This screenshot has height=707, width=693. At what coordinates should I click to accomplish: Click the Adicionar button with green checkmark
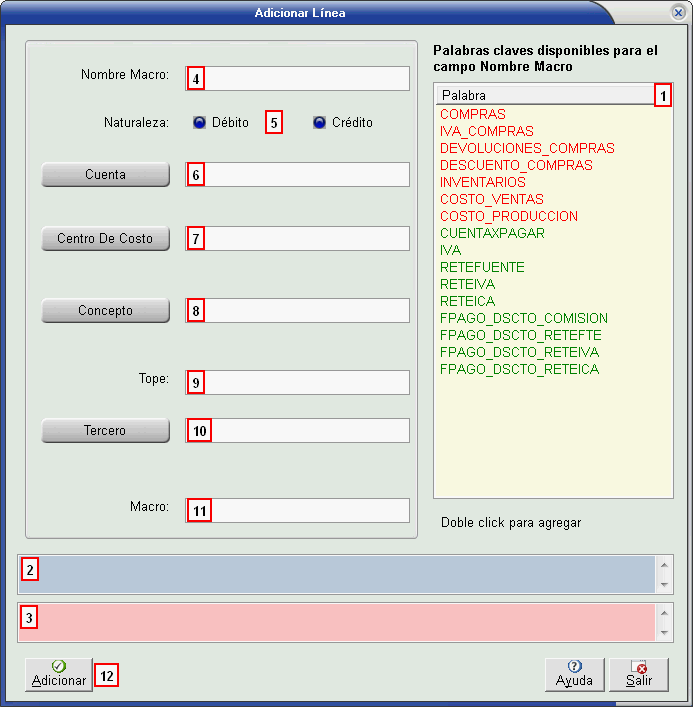pos(59,674)
